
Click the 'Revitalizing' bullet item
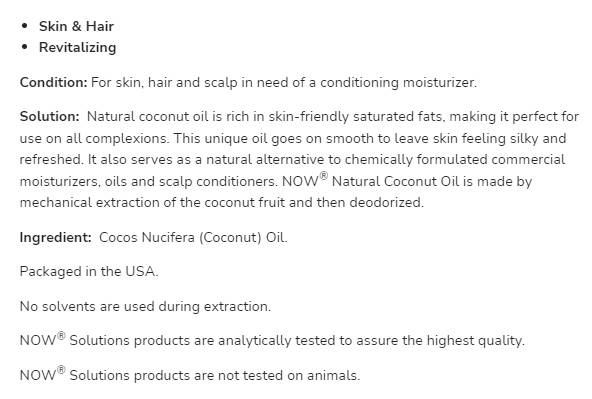coord(77,48)
